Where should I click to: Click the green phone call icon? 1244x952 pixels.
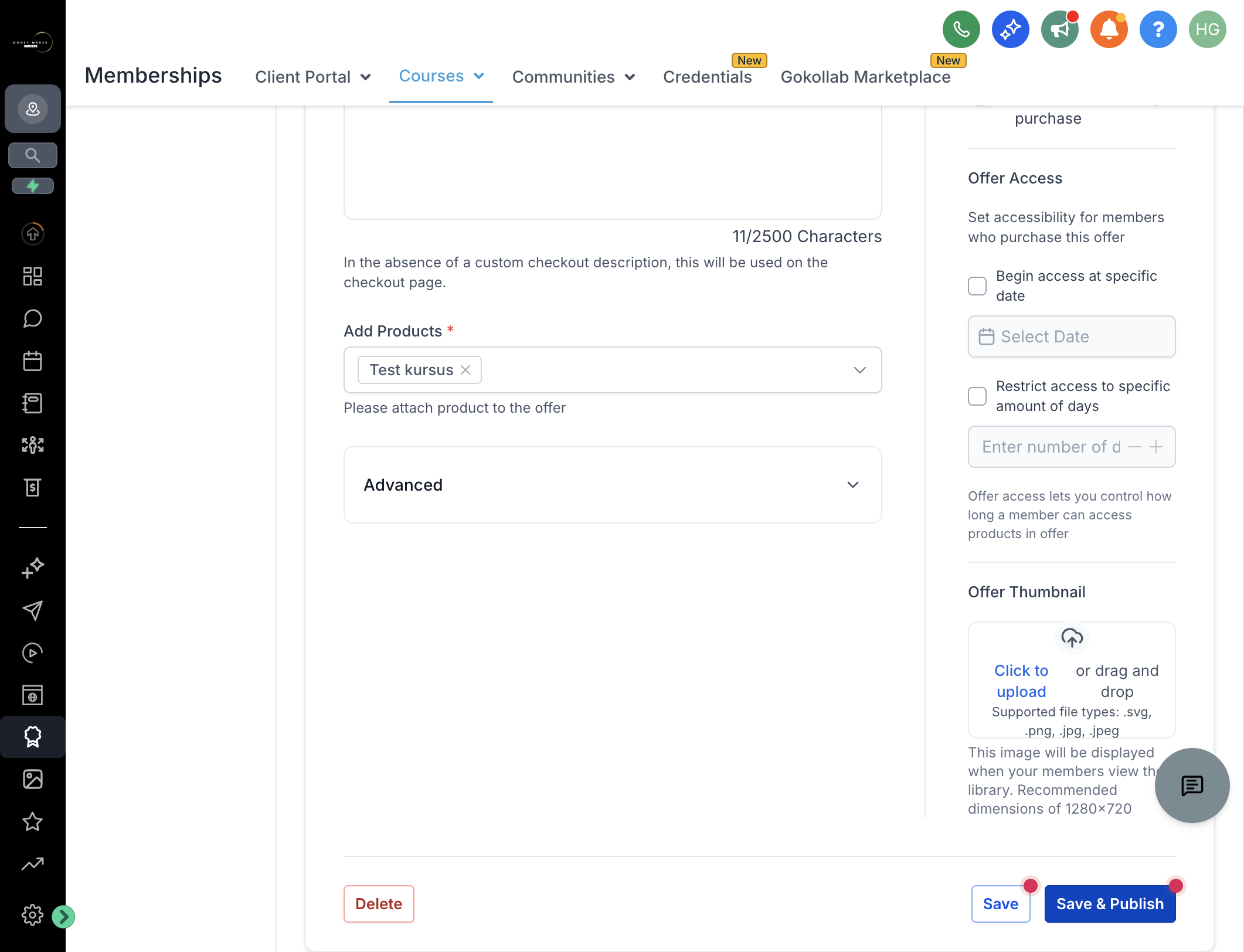coord(961,29)
